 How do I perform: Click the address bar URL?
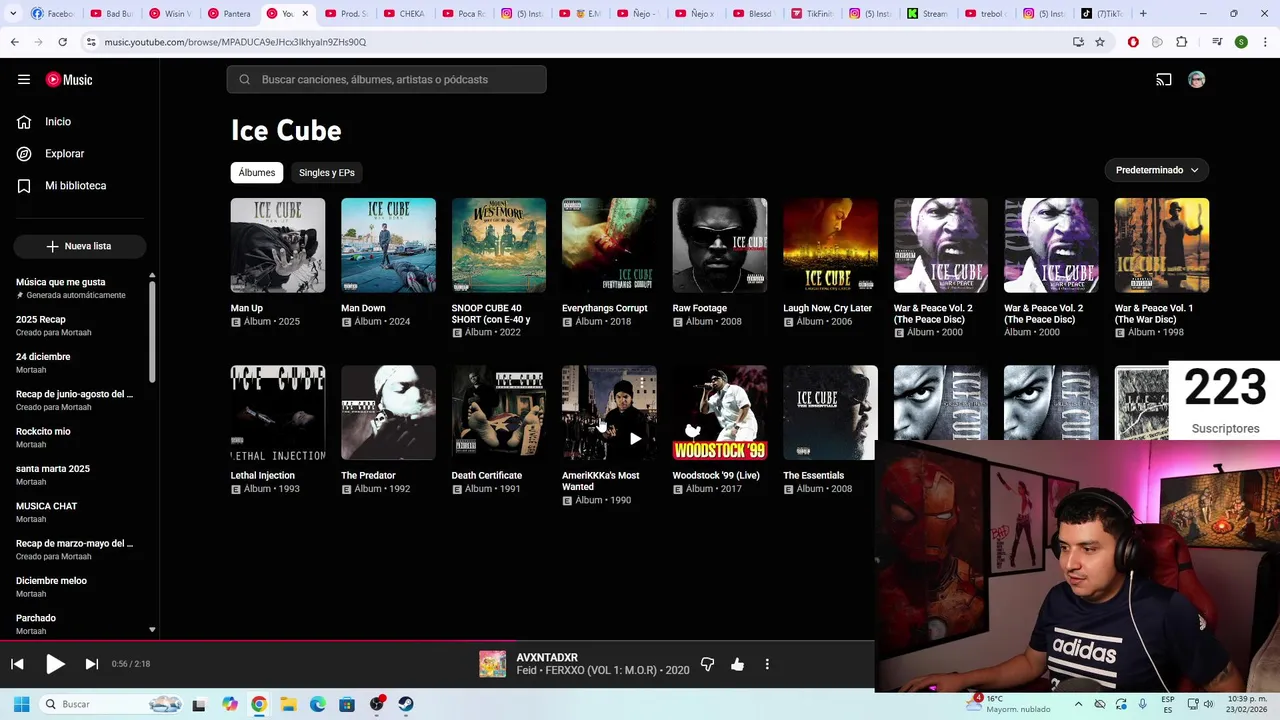pos(235,42)
